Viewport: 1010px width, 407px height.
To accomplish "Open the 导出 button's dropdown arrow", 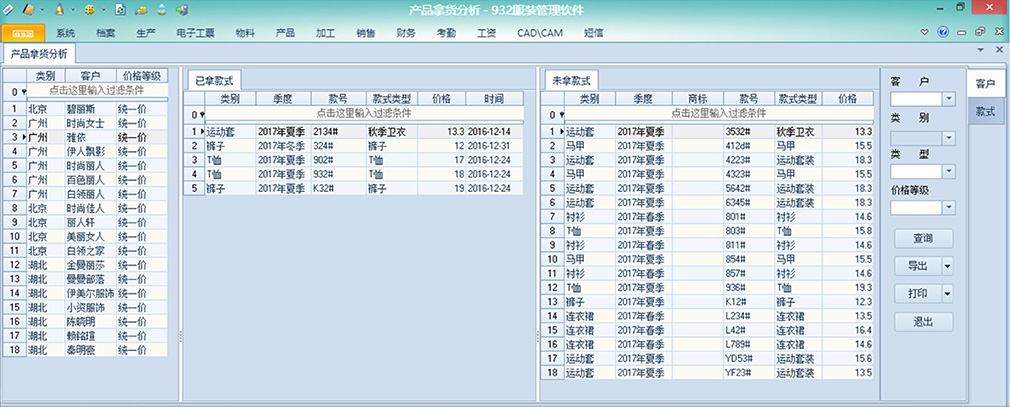I will 948,266.
